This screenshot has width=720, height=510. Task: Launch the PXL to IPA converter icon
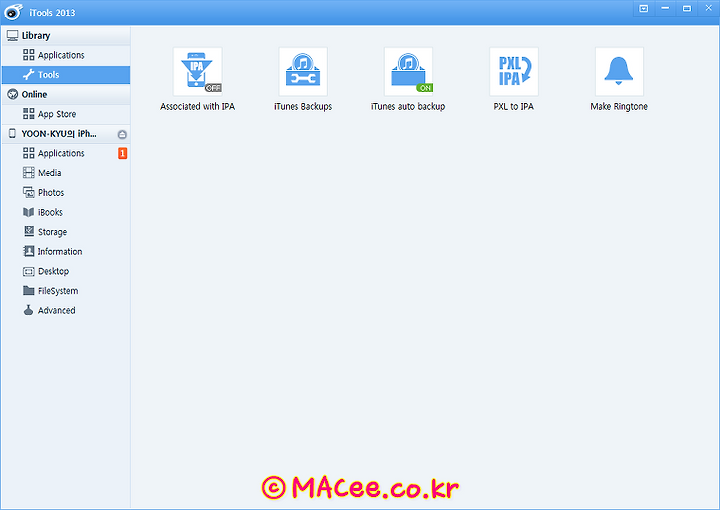[514, 71]
